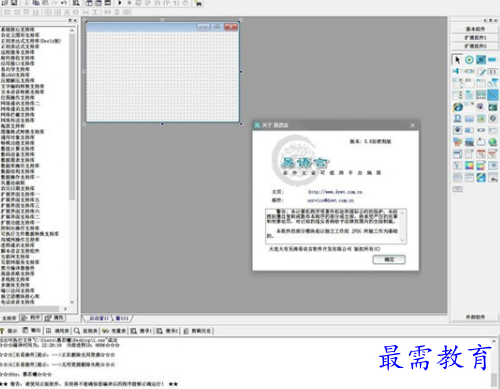The width and height of the screenshot is (500, 389).
Task: Select the green circular target component icon
Action: click(469, 60)
